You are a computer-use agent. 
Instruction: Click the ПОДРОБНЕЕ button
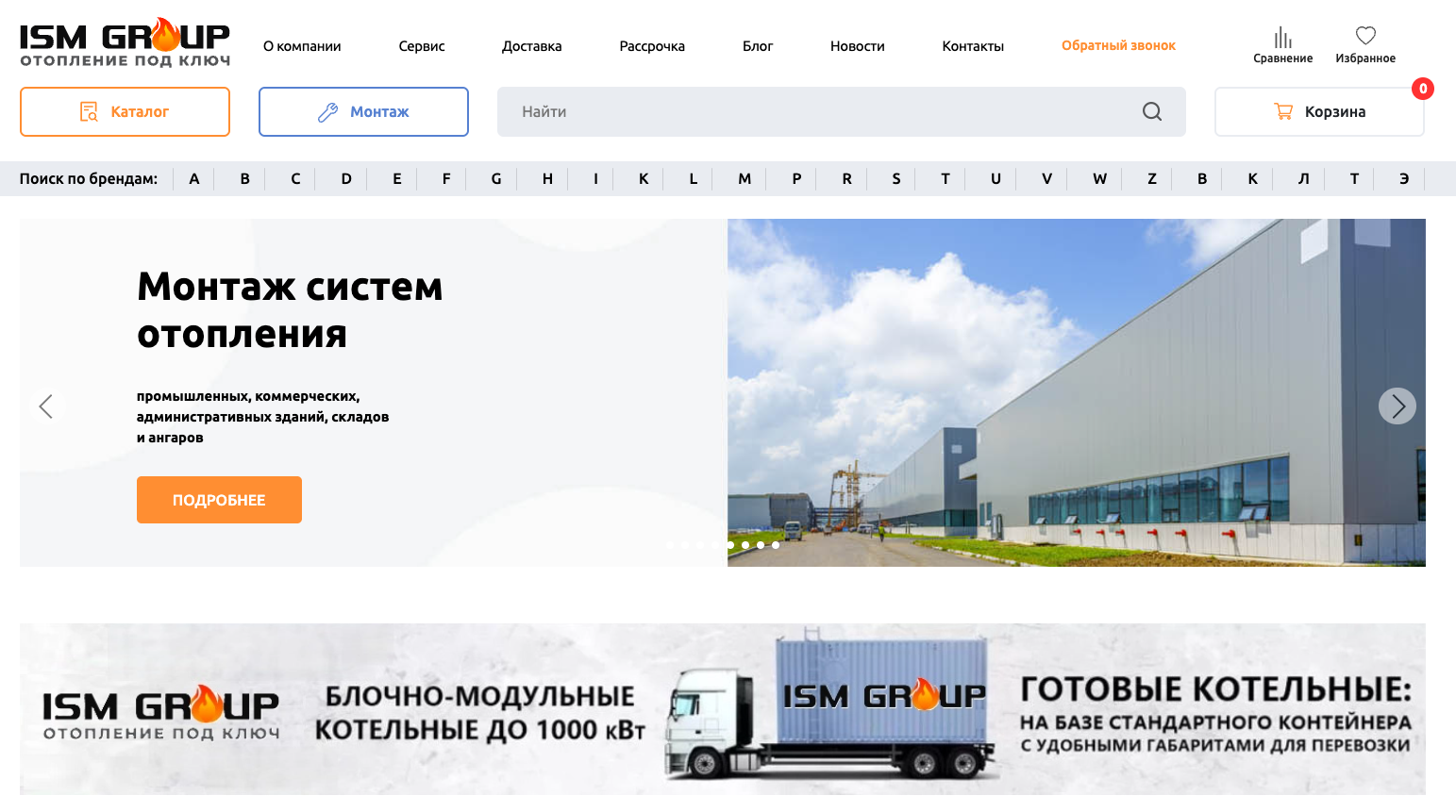219,499
